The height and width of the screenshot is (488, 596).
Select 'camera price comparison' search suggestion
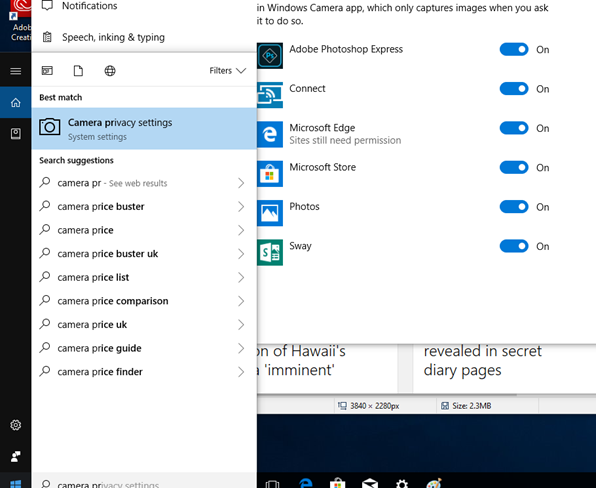[x=113, y=301]
